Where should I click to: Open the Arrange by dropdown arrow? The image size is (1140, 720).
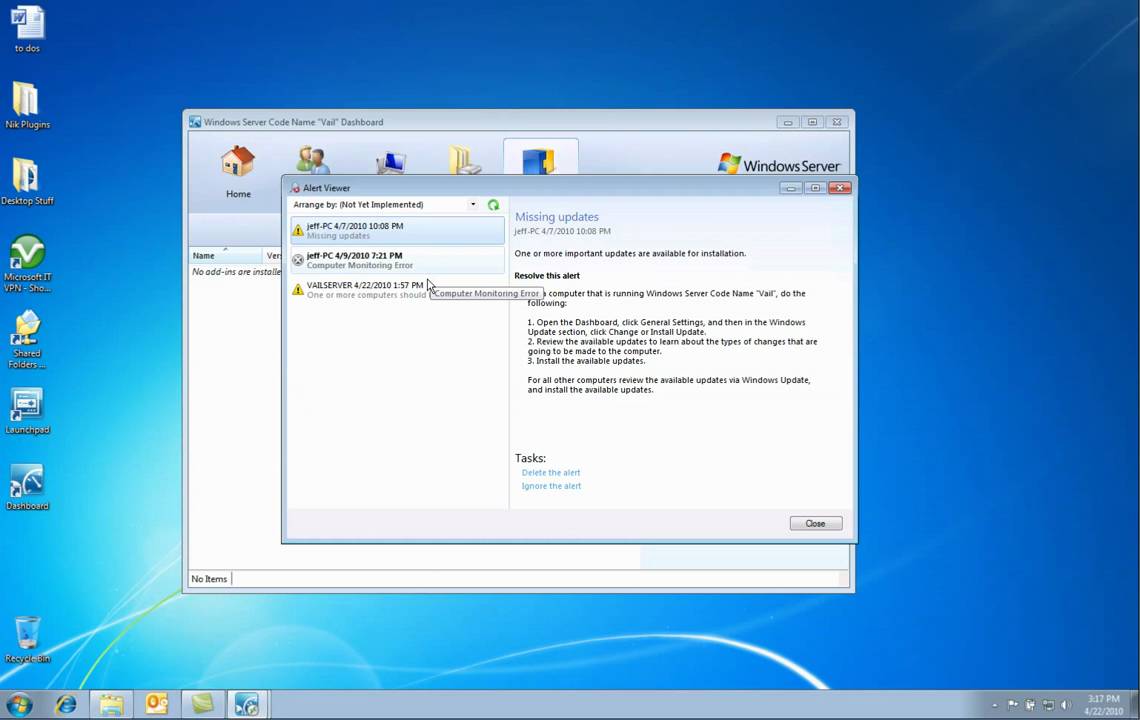pyautogui.click(x=473, y=204)
